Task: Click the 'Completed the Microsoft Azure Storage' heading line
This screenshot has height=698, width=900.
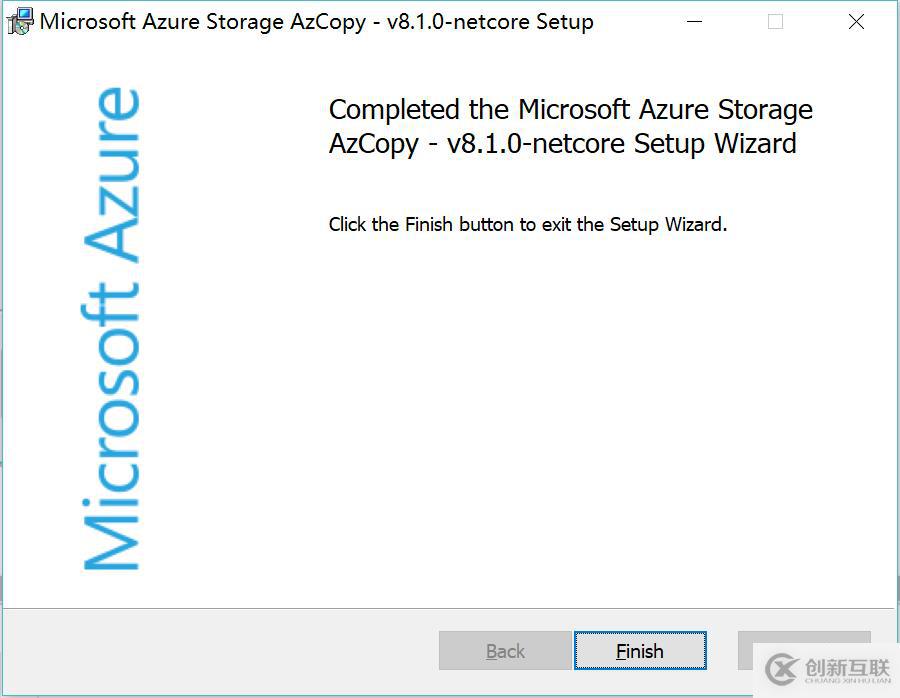Action: pos(571,110)
